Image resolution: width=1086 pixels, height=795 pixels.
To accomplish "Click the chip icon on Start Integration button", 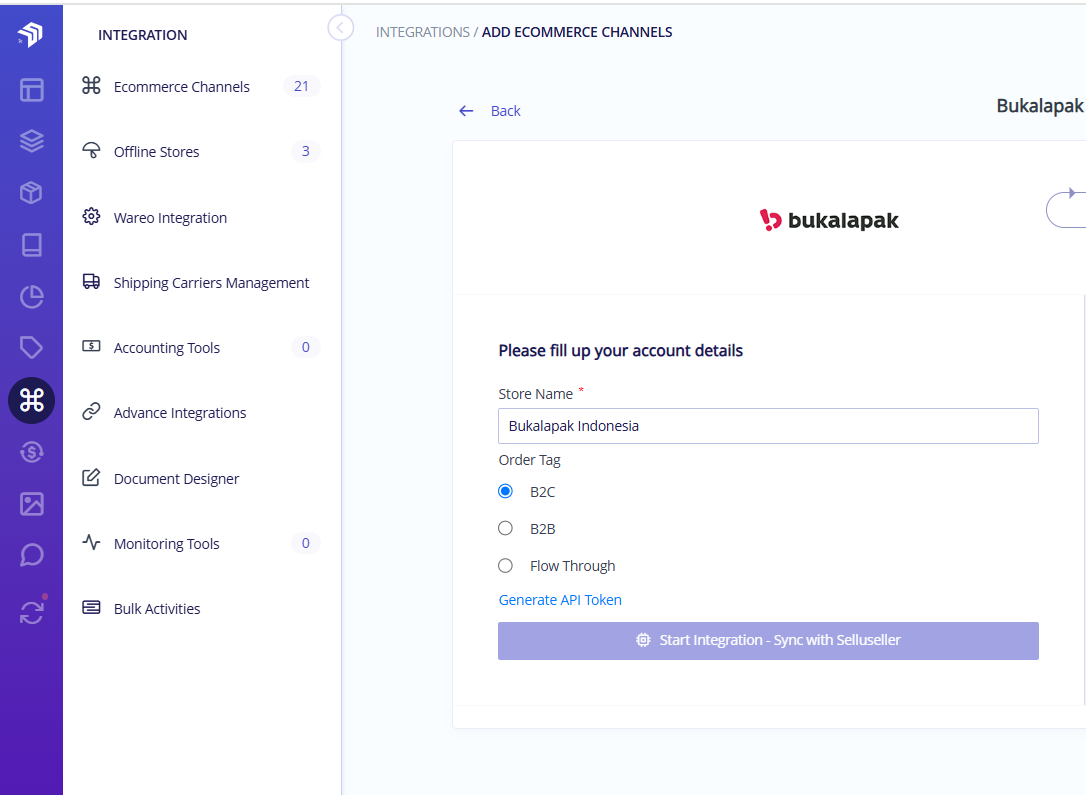I will pos(643,640).
